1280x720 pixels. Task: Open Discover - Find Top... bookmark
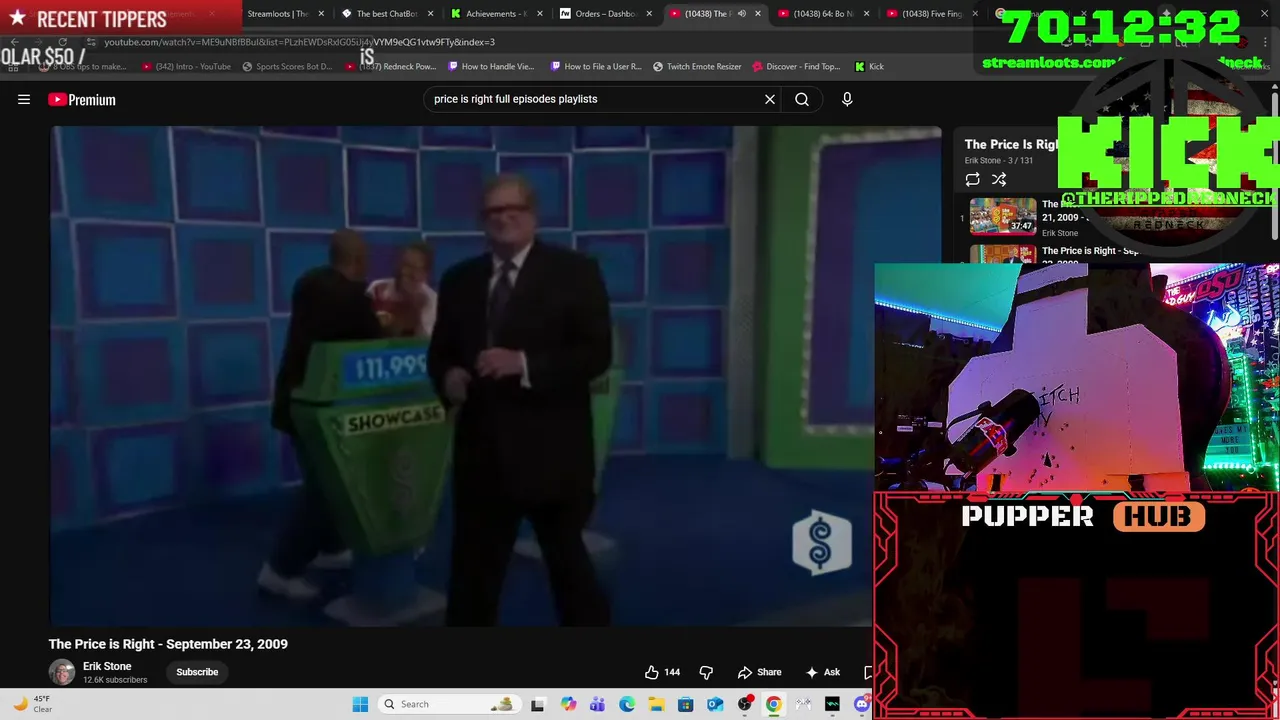point(796,66)
